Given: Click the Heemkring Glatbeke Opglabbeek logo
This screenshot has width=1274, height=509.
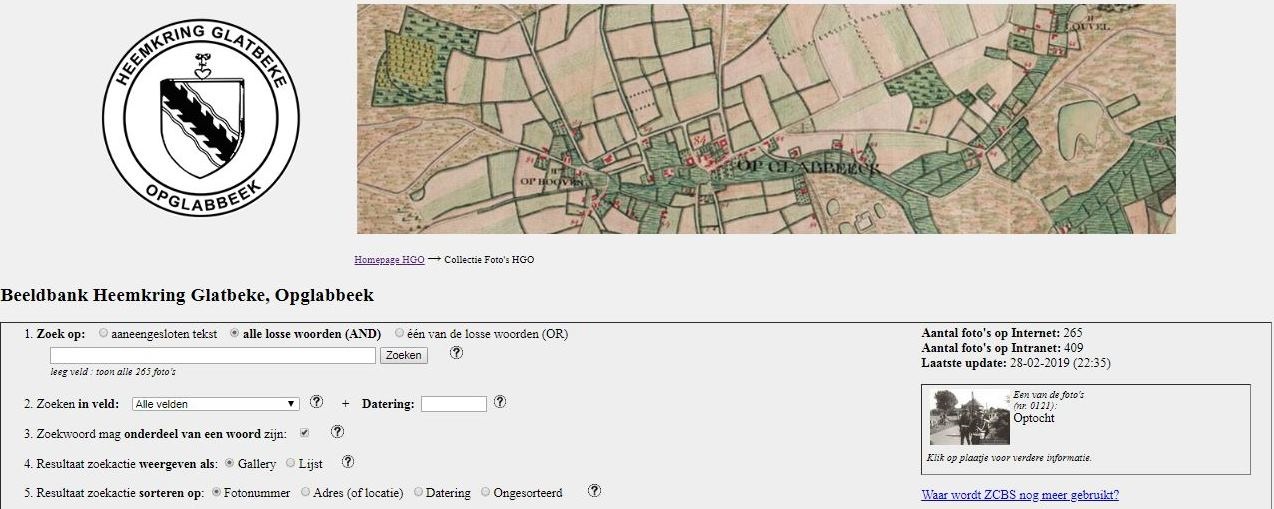Looking at the screenshot, I should 200,117.
